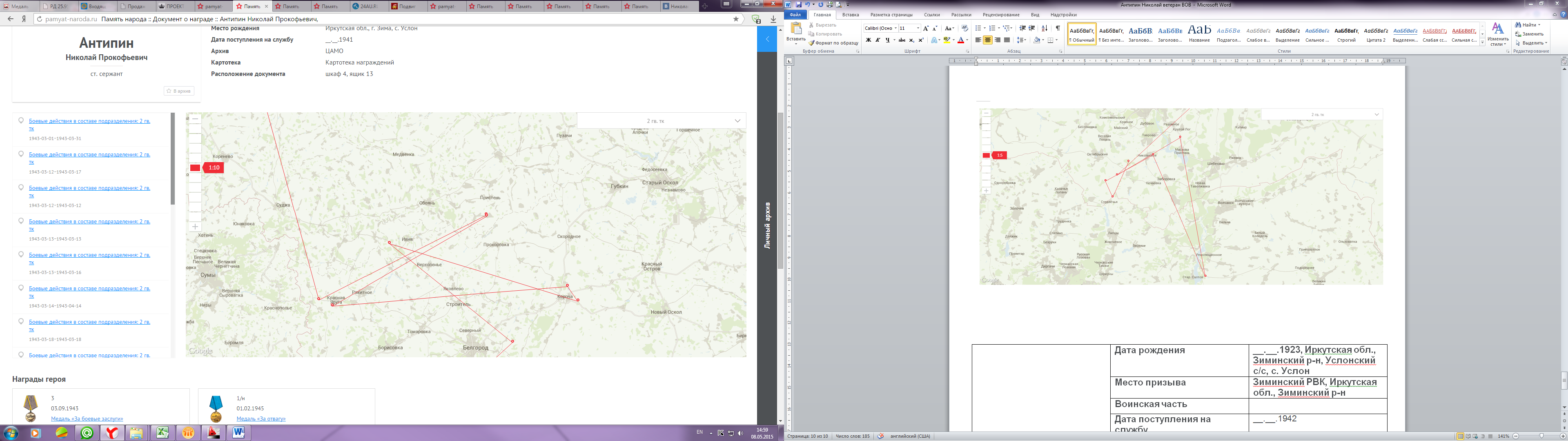Image resolution: width=1568 pixels, height=441 pixels.
Task: Toggle subscript x₂ formatting
Action: [912, 40]
